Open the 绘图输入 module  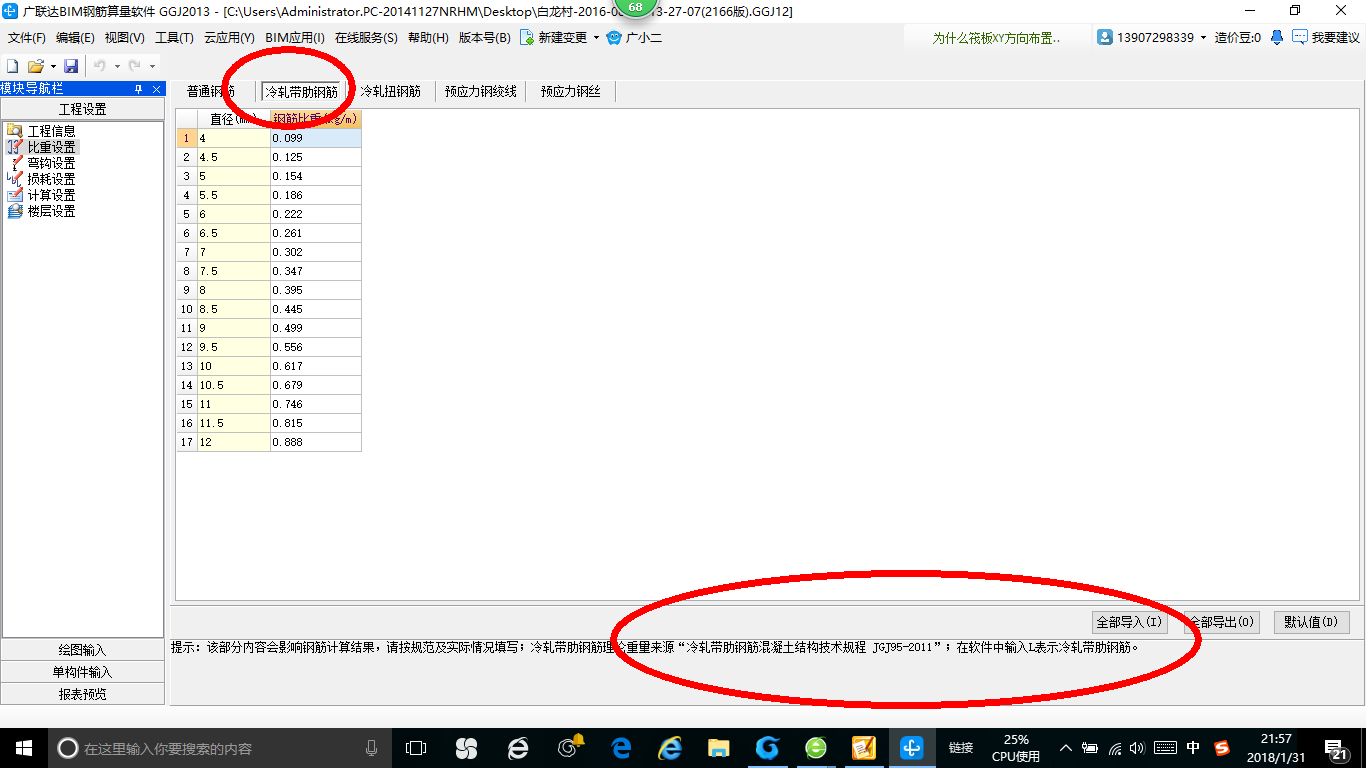82,650
